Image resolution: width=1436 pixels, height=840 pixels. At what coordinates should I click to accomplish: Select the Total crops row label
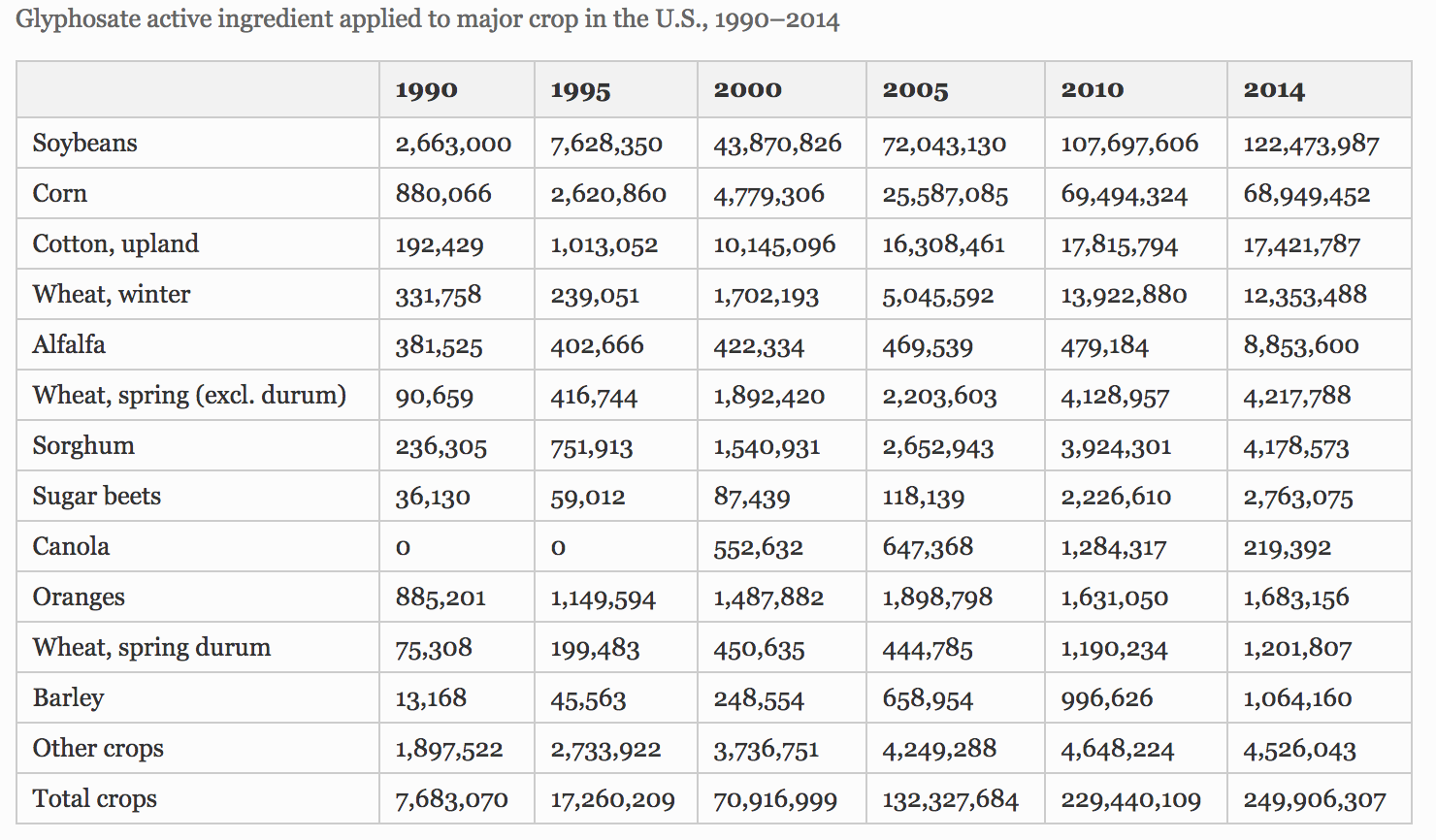tap(95, 799)
